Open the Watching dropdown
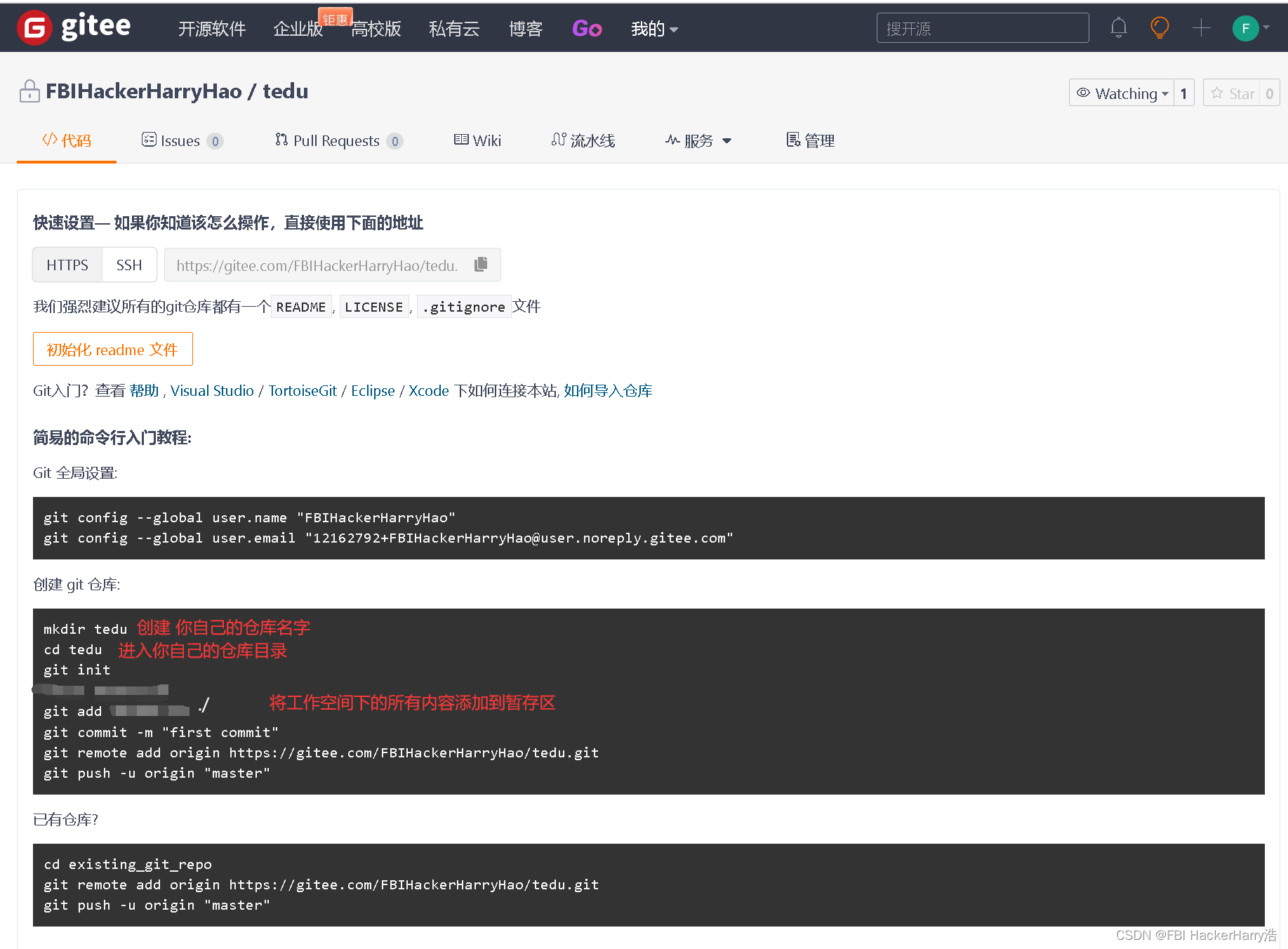This screenshot has width=1288, height=949. coord(1122,93)
